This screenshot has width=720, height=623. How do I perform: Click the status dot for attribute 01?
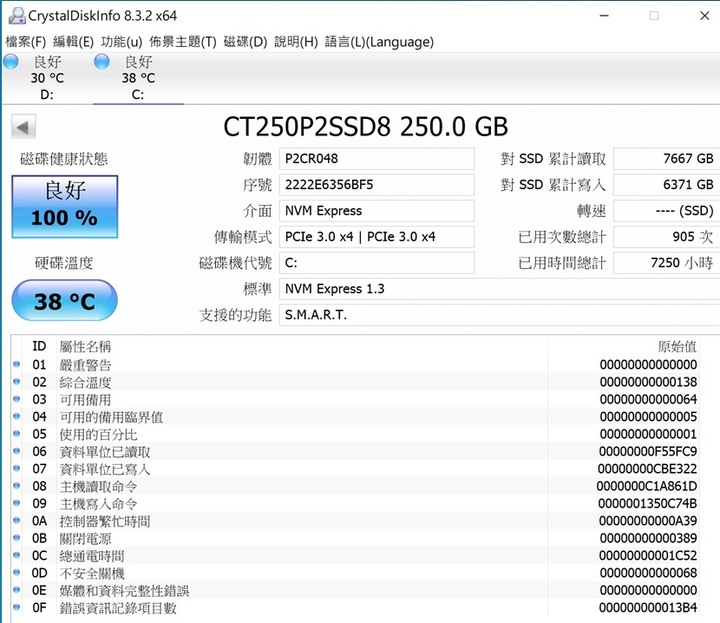(x=17, y=365)
